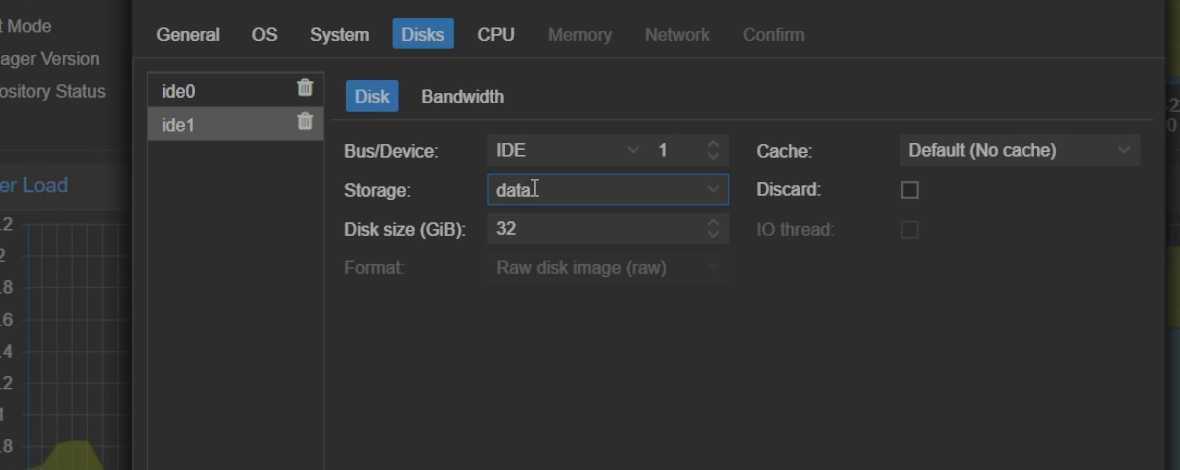Open the Format Raw disk image dropdown
Image resolution: width=1180 pixels, height=470 pixels.
pyautogui.click(x=608, y=268)
